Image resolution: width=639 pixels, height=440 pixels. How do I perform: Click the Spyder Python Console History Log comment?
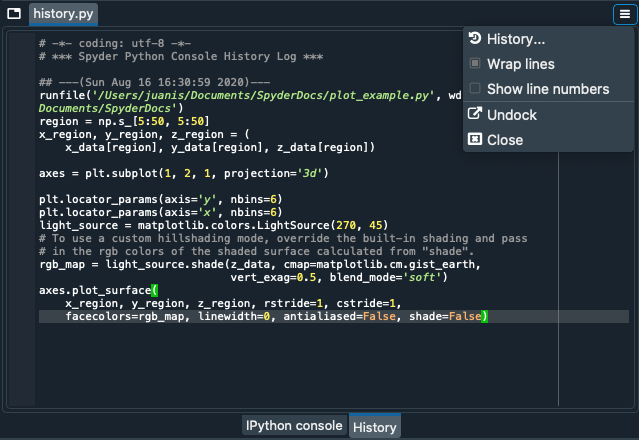pyautogui.click(x=181, y=56)
